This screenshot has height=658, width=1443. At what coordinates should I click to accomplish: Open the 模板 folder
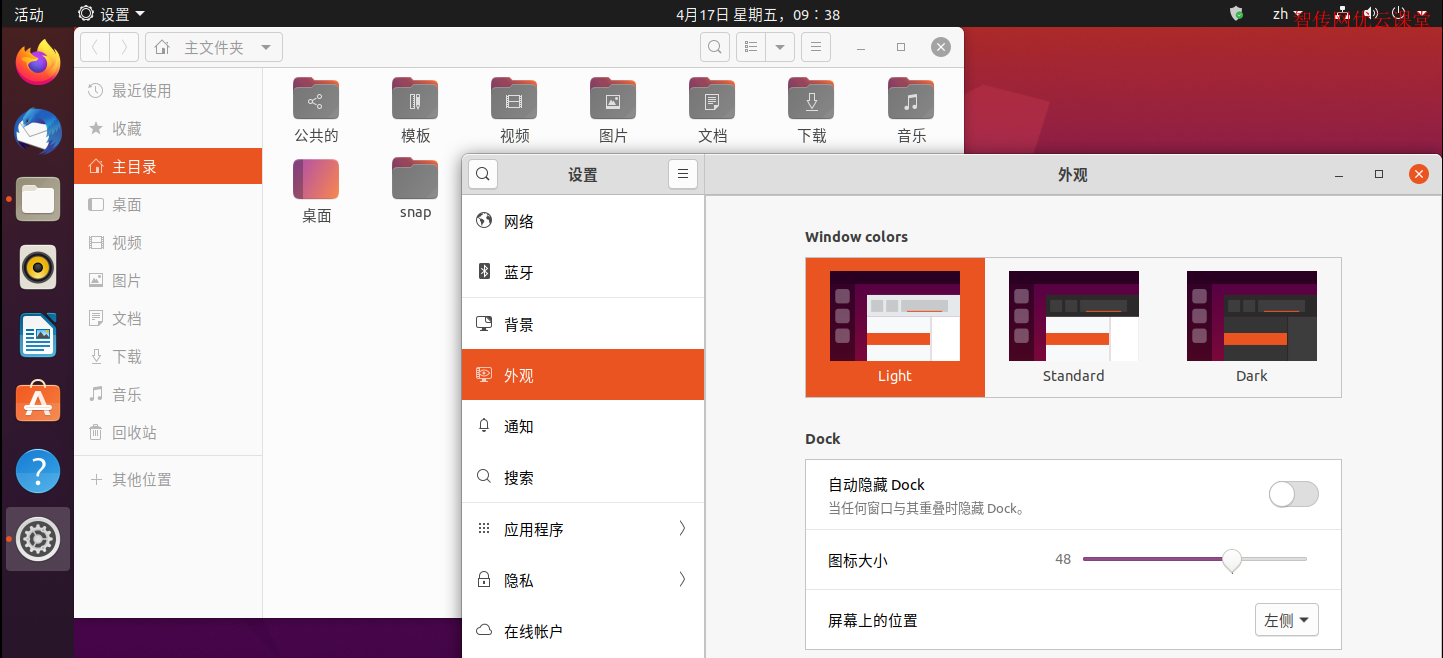pyautogui.click(x=415, y=111)
